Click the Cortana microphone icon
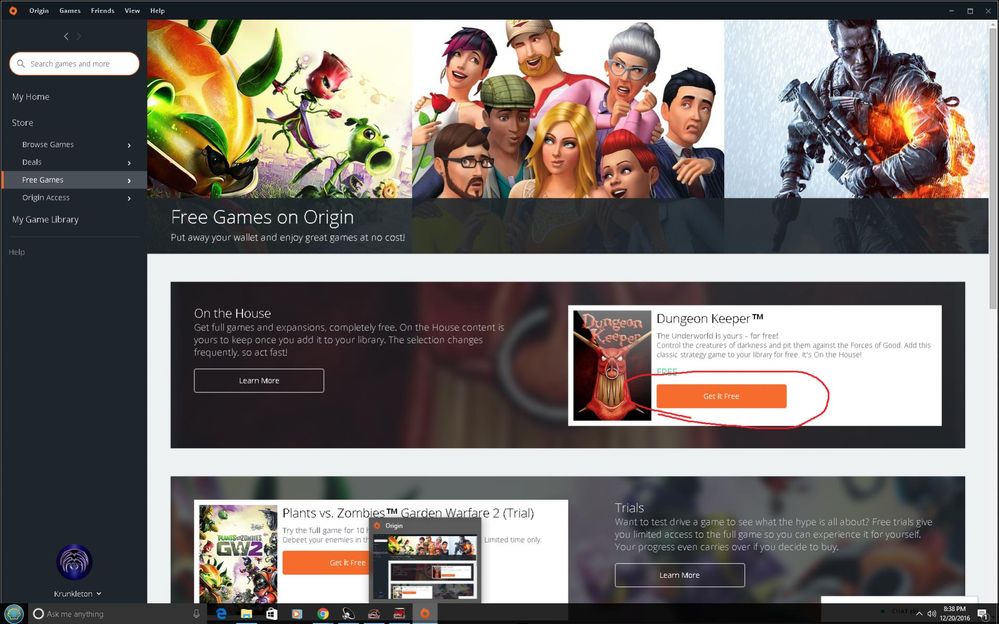 click(x=196, y=614)
